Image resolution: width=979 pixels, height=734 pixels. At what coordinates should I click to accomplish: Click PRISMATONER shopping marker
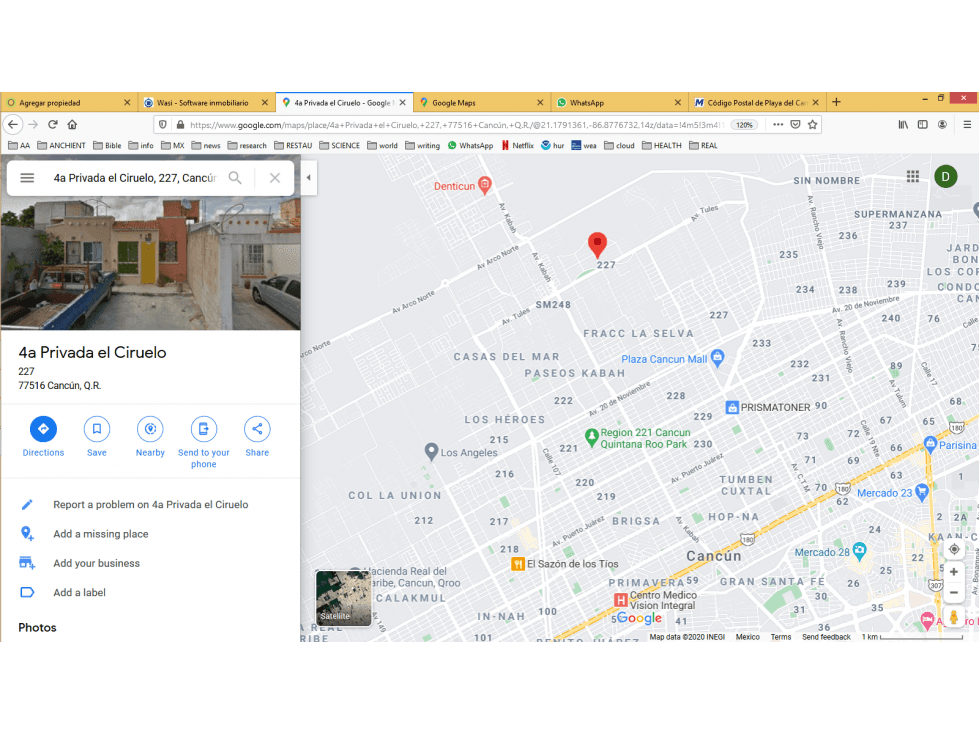732,408
